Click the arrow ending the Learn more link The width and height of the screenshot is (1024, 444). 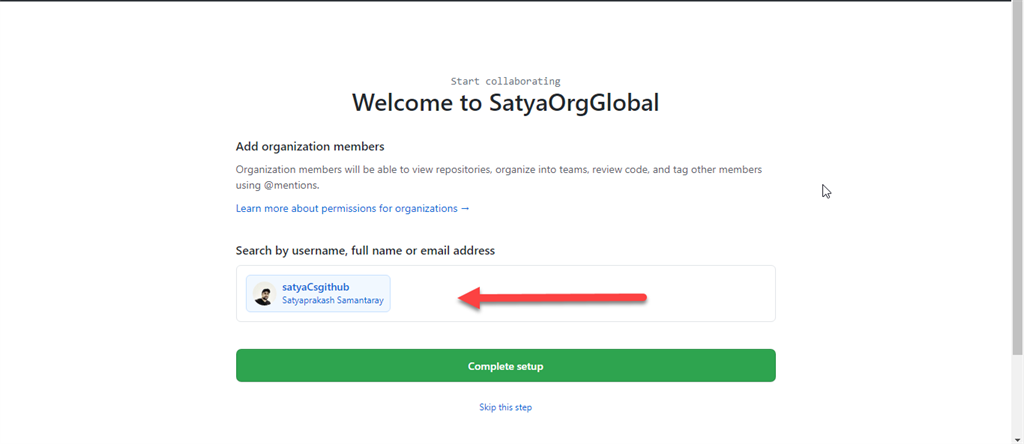tap(465, 208)
